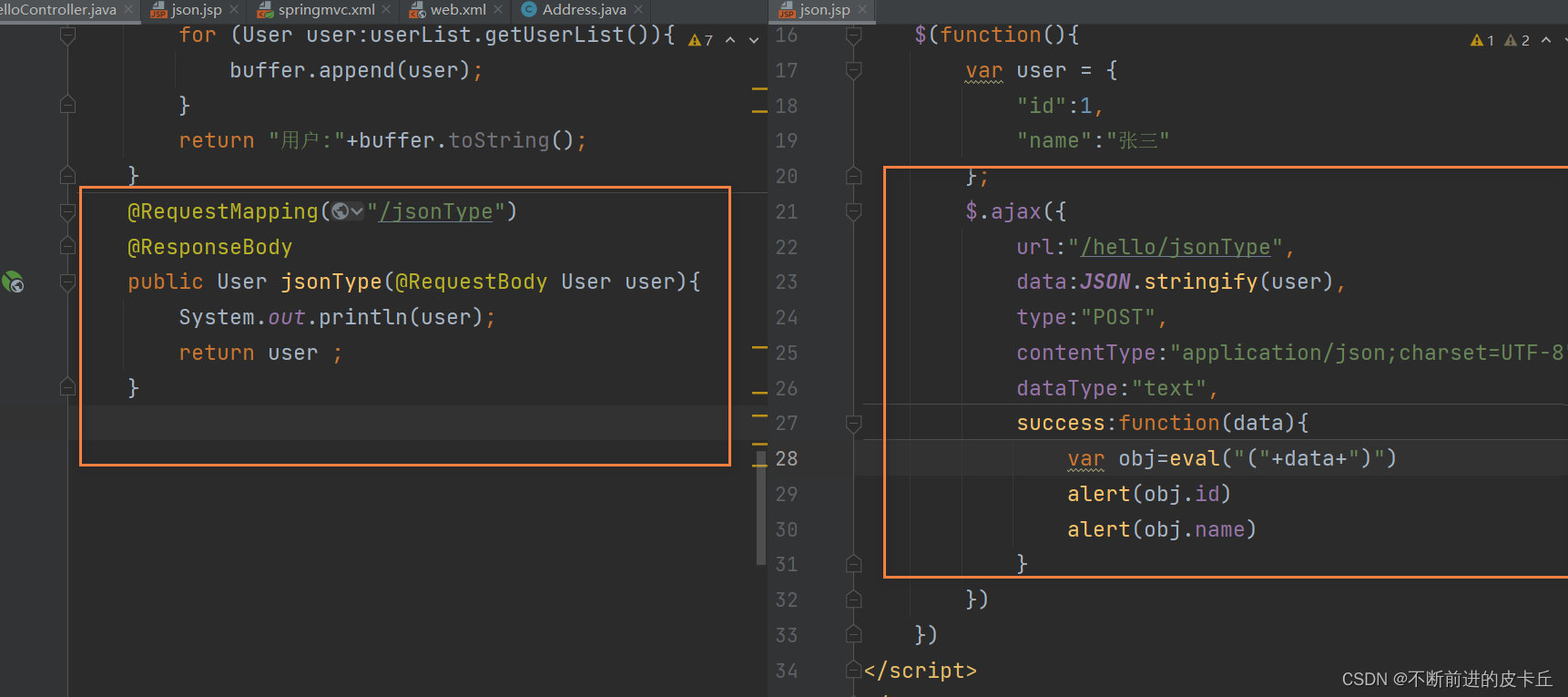
Task: Switch to the web.xml tab
Action: pos(448,10)
